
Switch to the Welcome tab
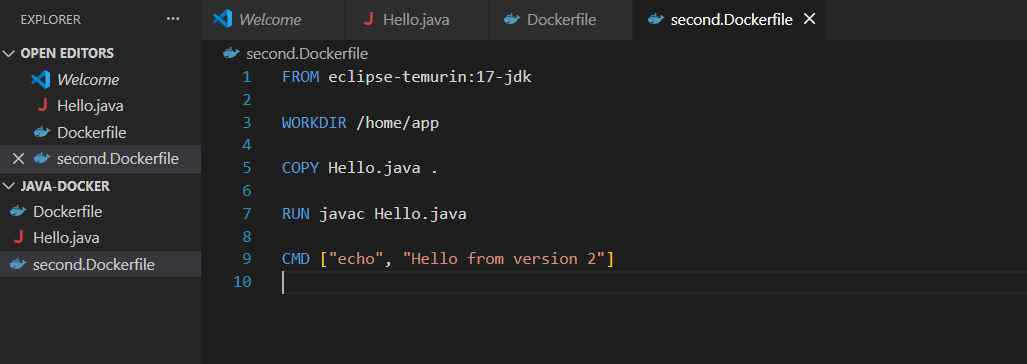[273, 20]
